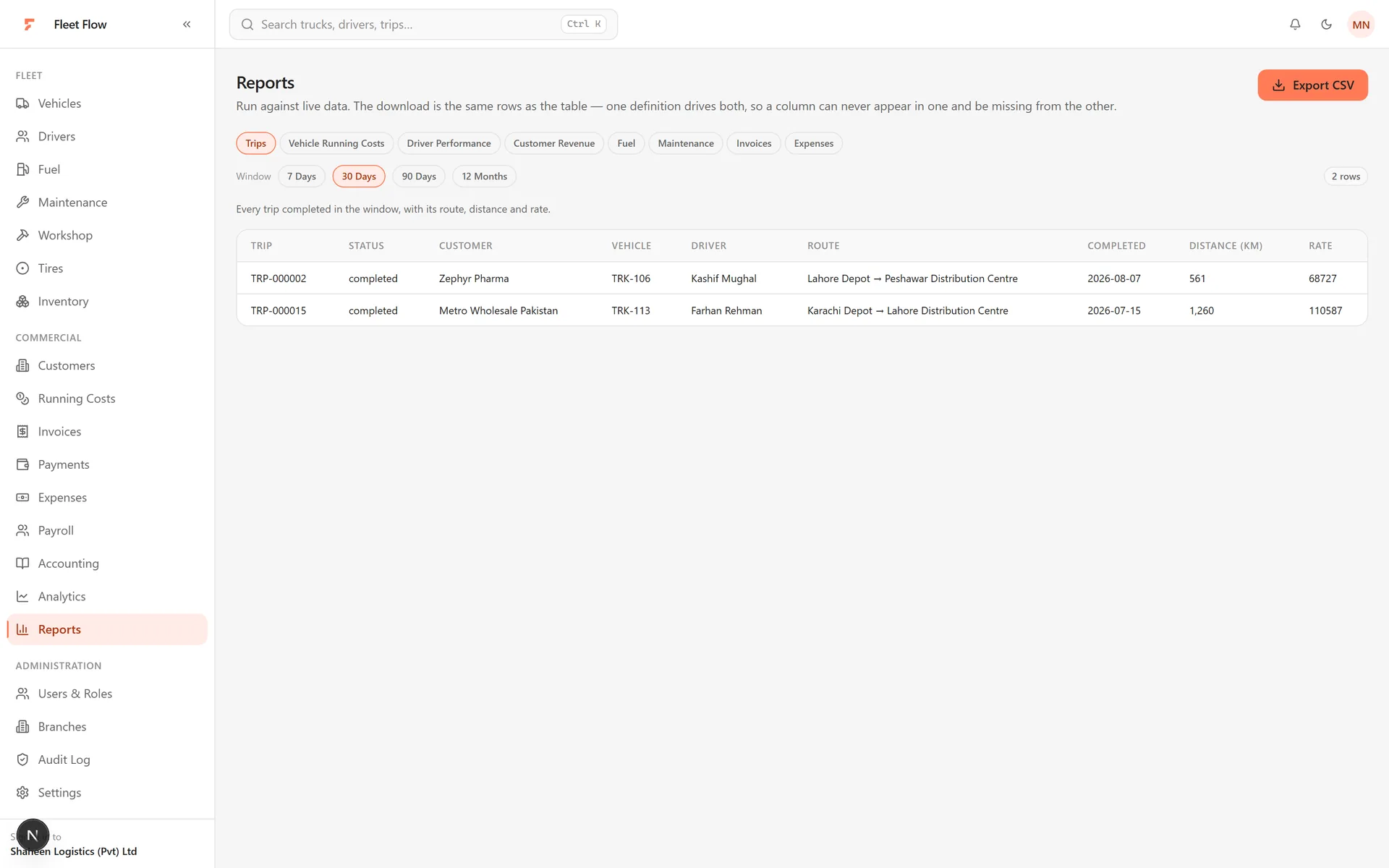Set window to 30 Days

click(359, 176)
